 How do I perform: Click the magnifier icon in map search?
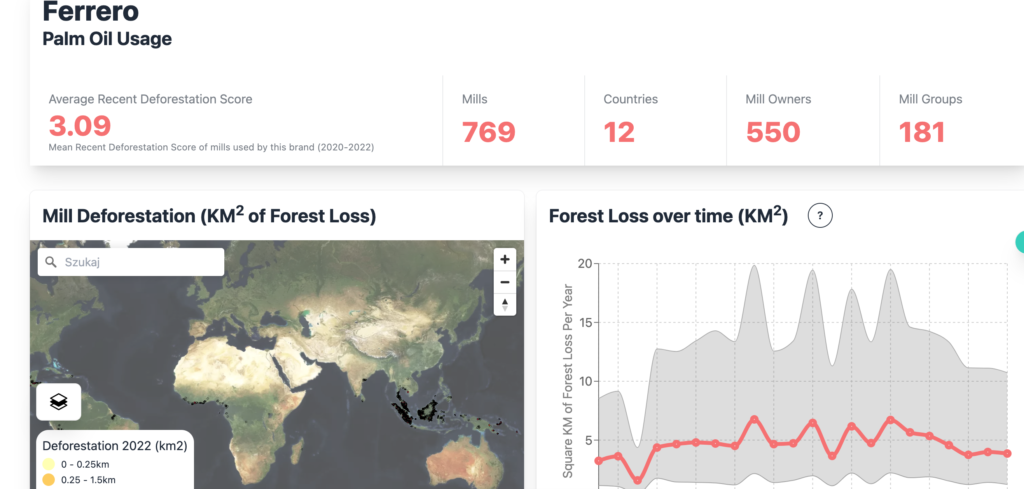50,262
